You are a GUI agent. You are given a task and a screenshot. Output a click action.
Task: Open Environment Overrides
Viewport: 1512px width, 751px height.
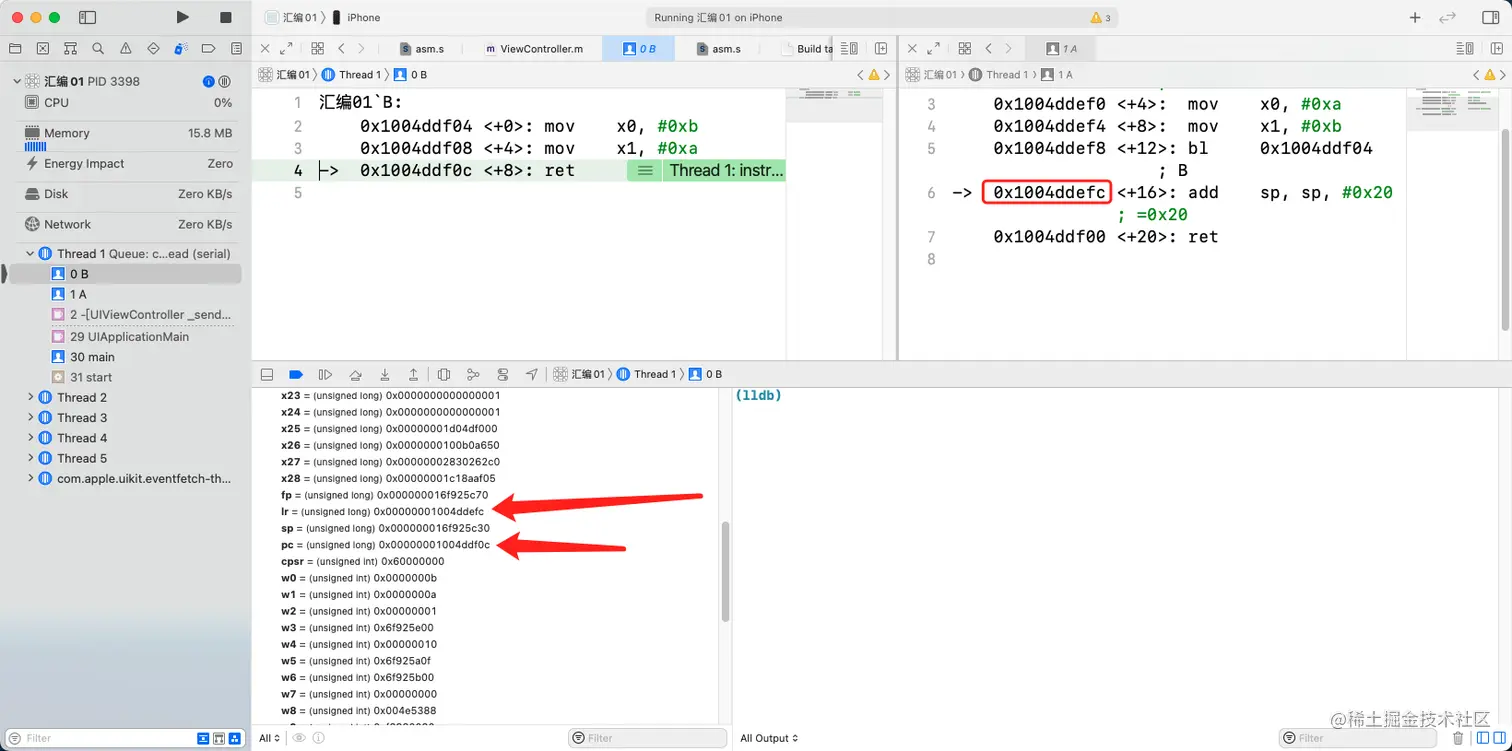pyautogui.click(x=503, y=374)
